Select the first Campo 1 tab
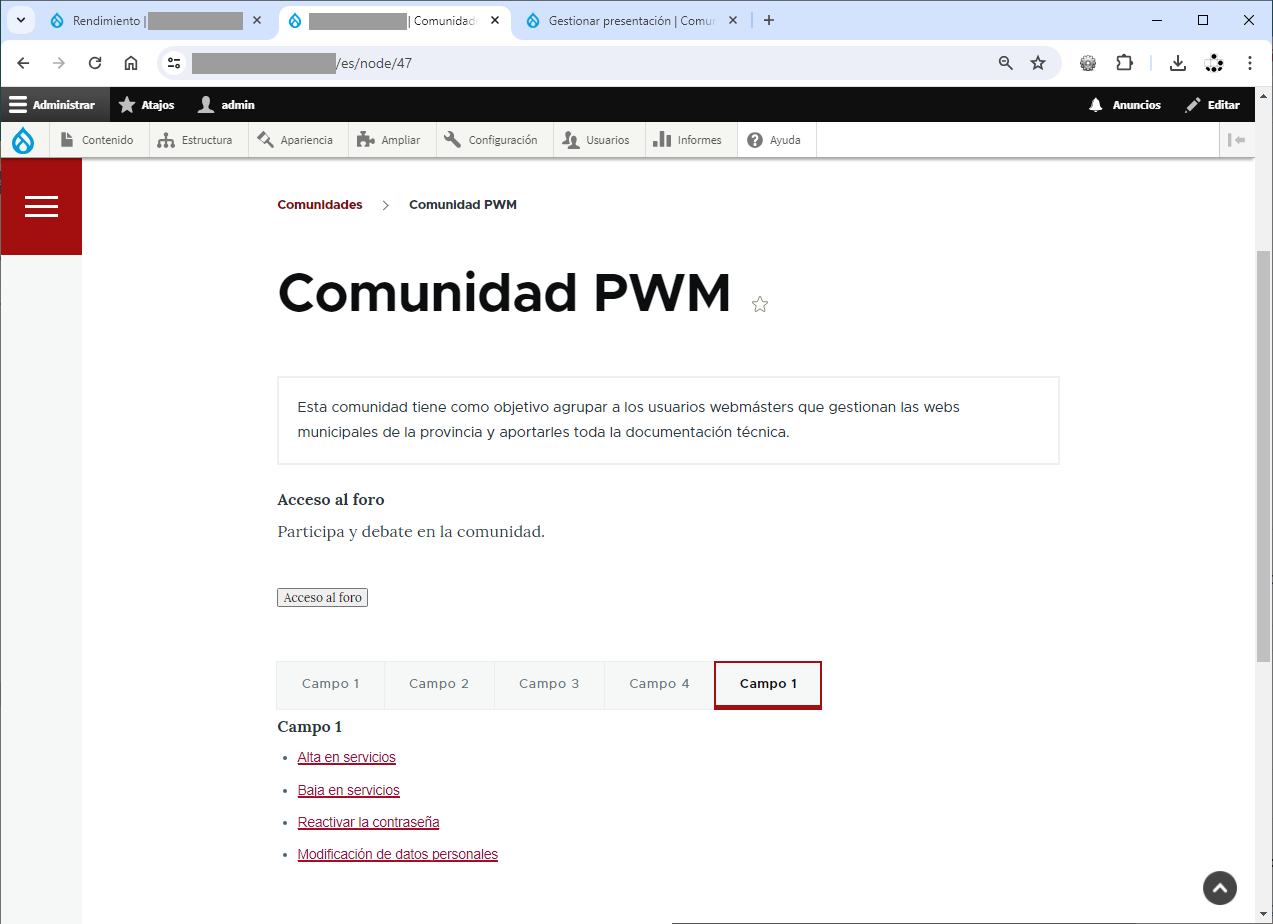Viewport: 1273px width, 924px height. [331, 685]
